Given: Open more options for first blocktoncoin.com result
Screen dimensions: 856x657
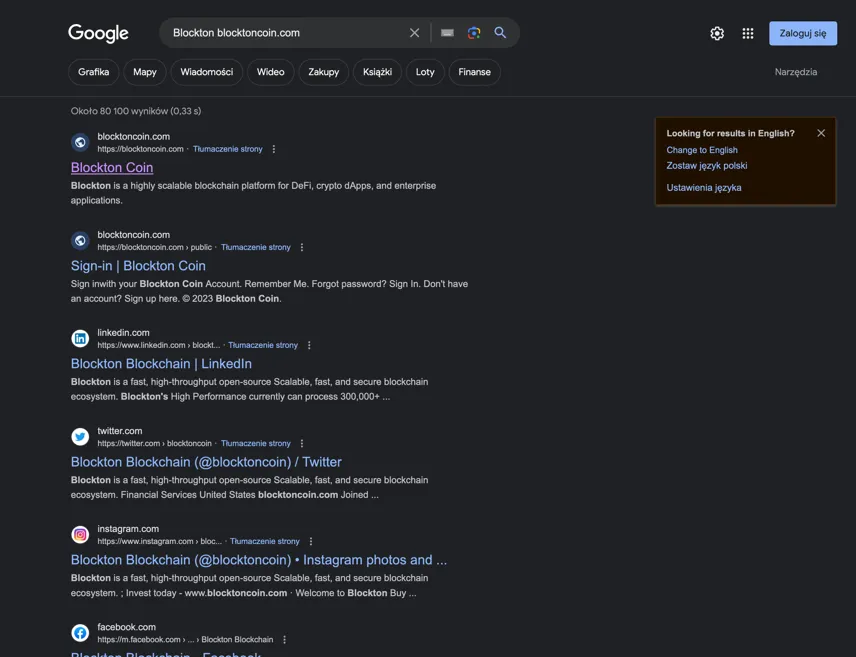Looking at the screenshot, I should click(274, 149).
